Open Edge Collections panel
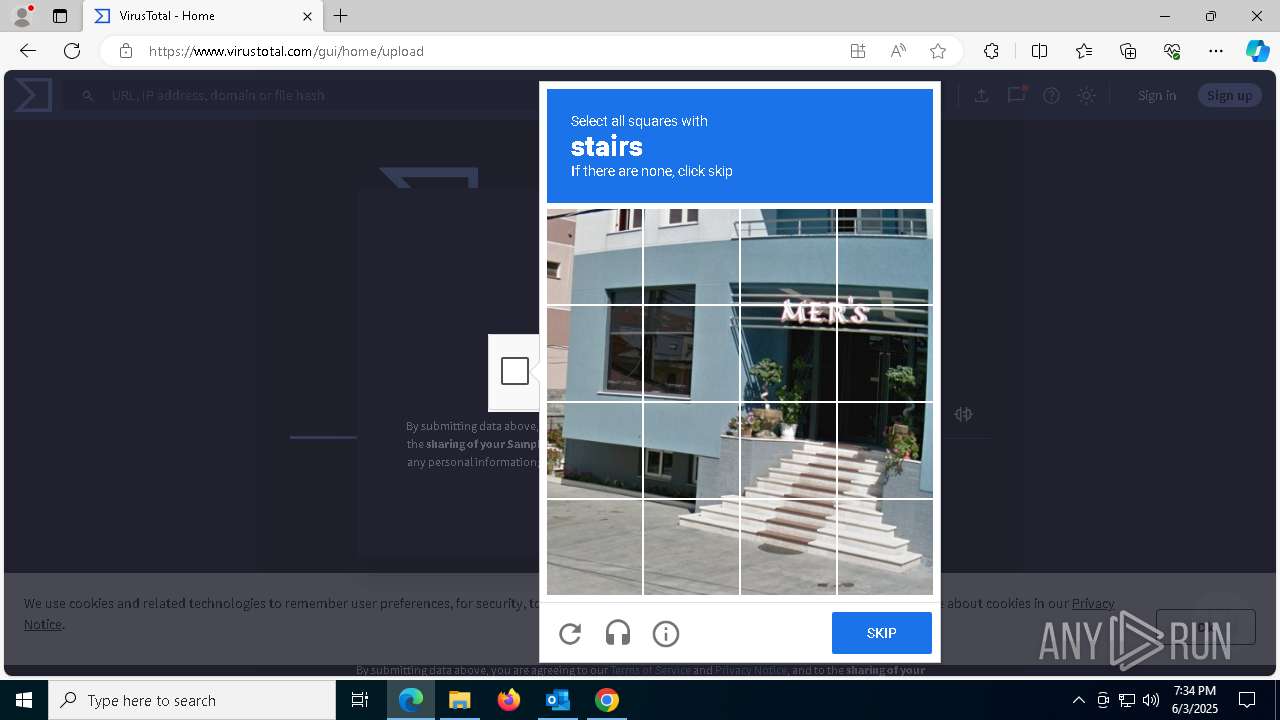 (1128, 51)
